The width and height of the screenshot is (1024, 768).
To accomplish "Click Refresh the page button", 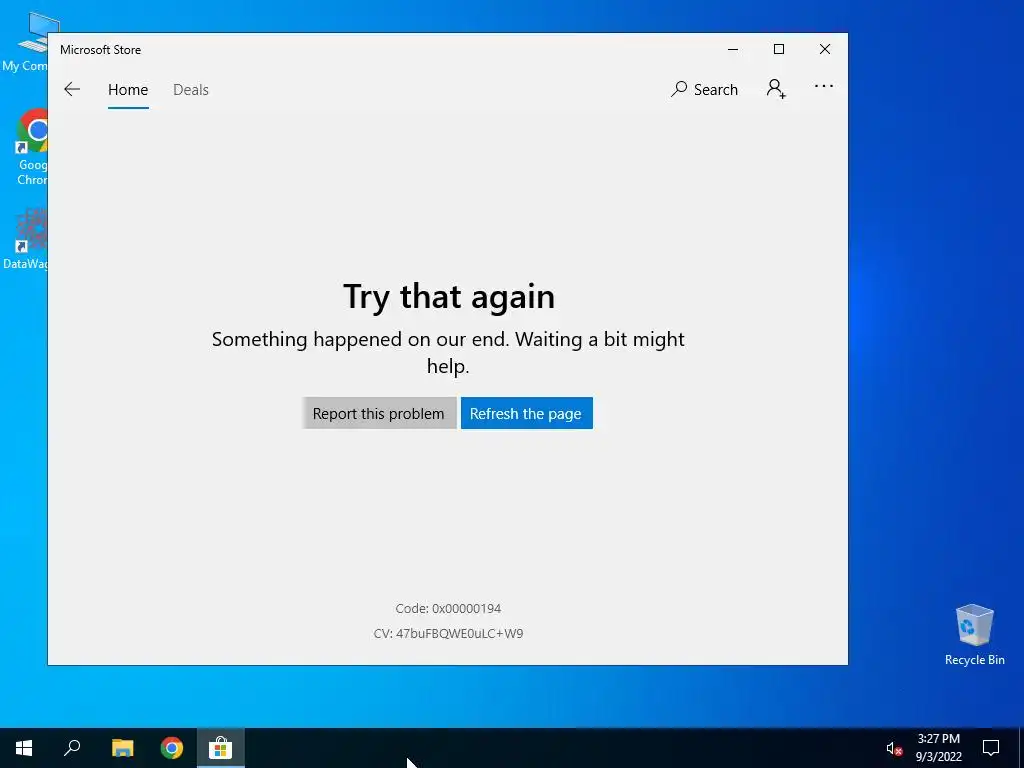I will 526,413.
